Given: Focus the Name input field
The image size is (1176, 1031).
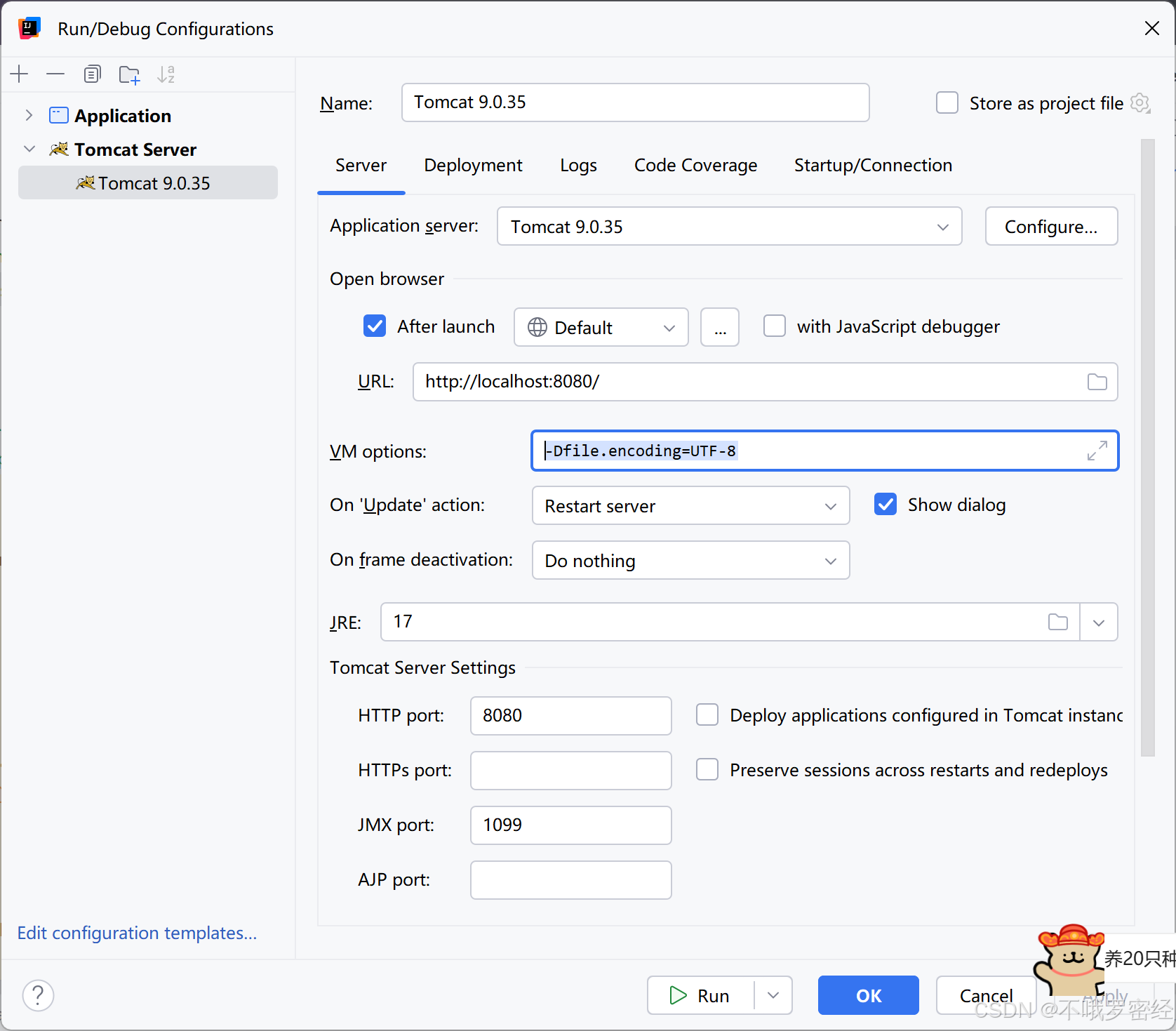Looking at the screenshot, I should [x=635, y=102].
